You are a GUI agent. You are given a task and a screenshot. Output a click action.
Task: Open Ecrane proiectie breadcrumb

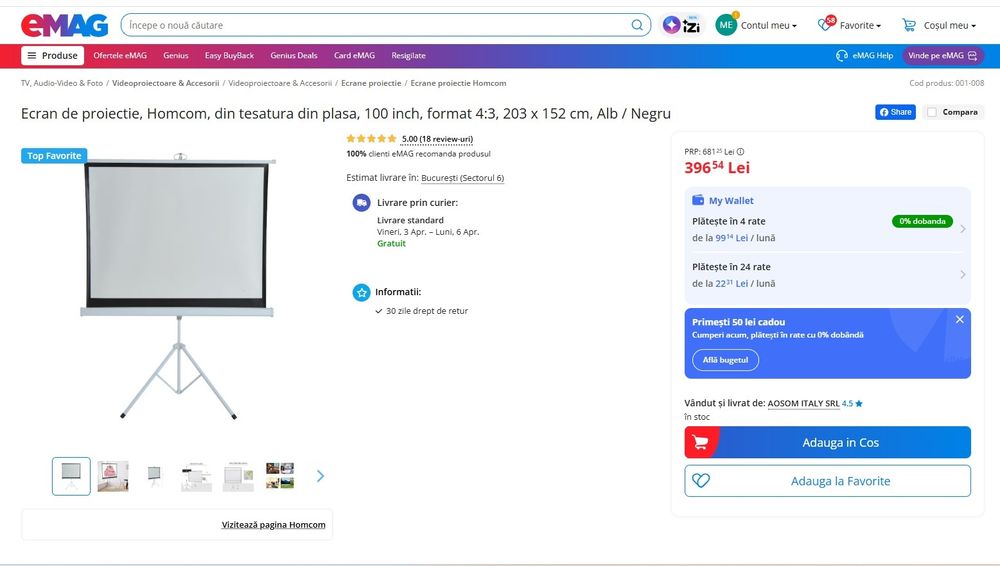[x=371, y=83]
